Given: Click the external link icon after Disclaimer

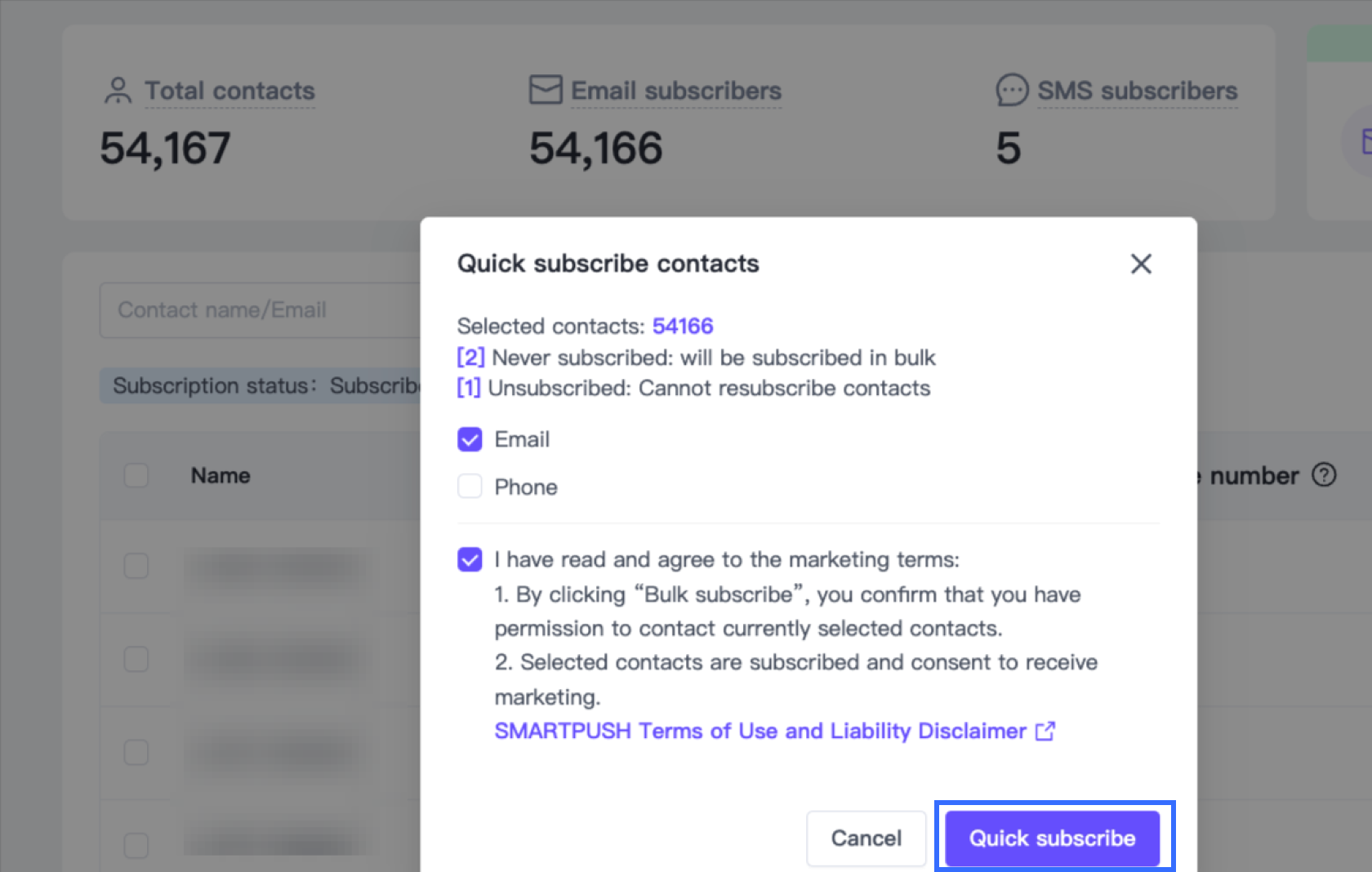Looking at the screenshot, I should [1045, 731].
